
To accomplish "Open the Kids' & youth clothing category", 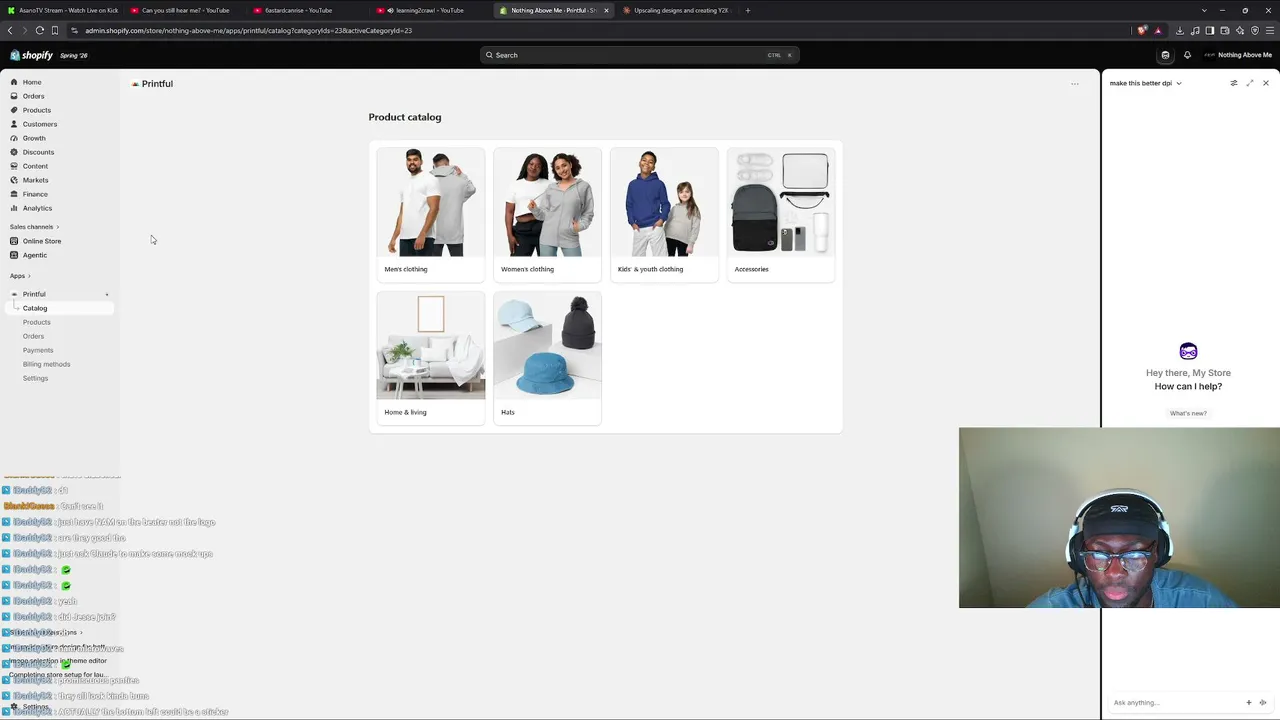I will [664, 214].
